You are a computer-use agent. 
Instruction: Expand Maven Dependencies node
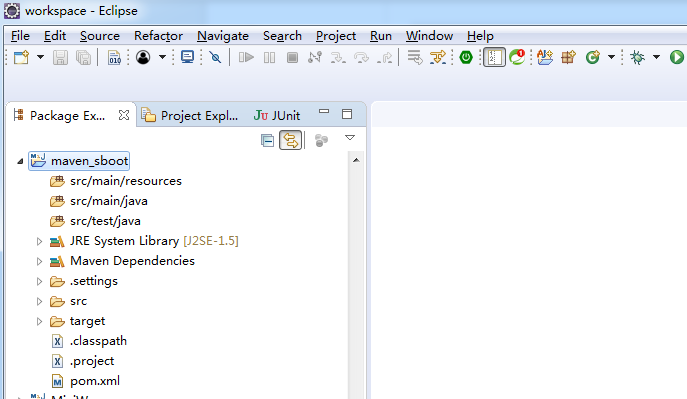[39, 261]
